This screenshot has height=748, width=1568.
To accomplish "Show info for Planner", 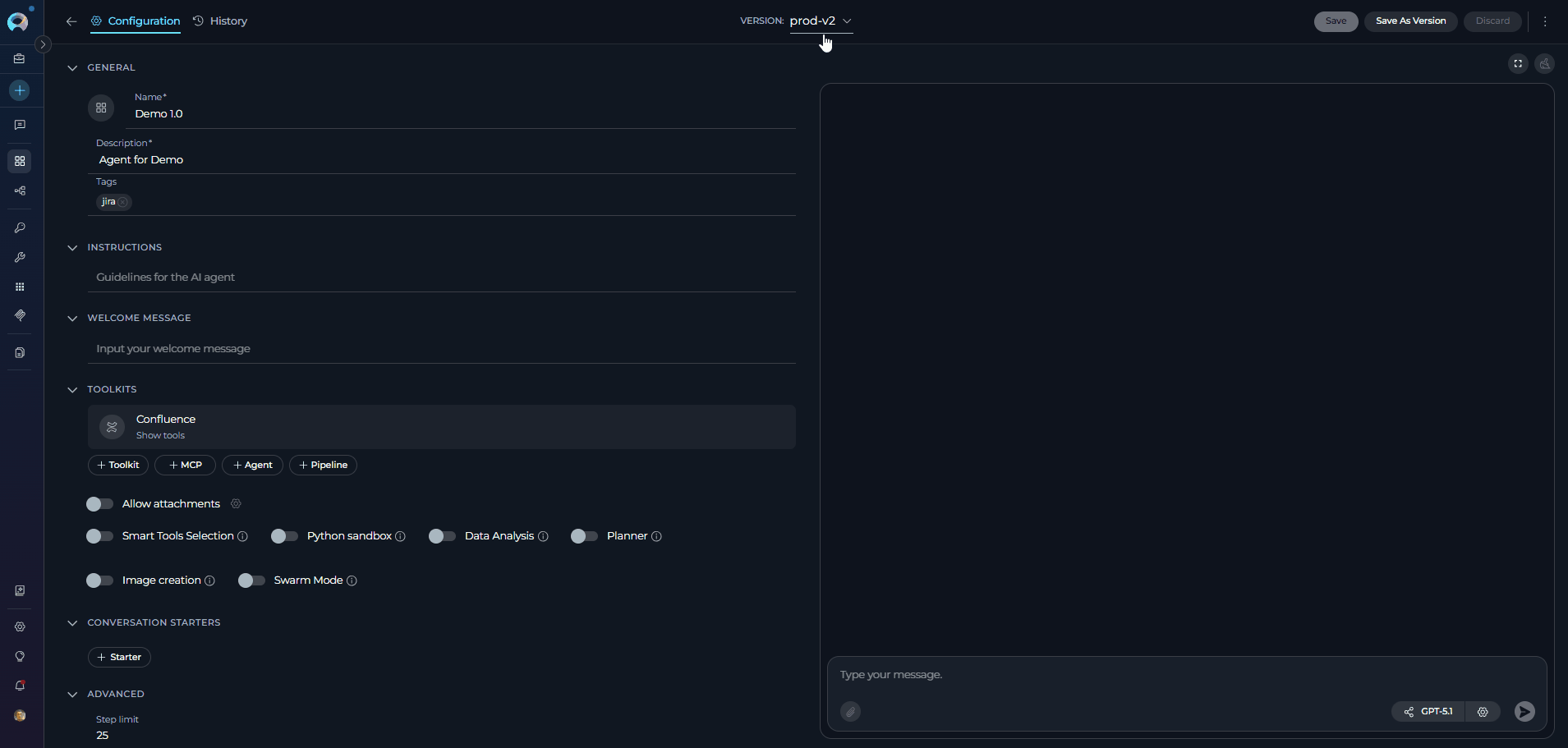I will coord(656,537).
